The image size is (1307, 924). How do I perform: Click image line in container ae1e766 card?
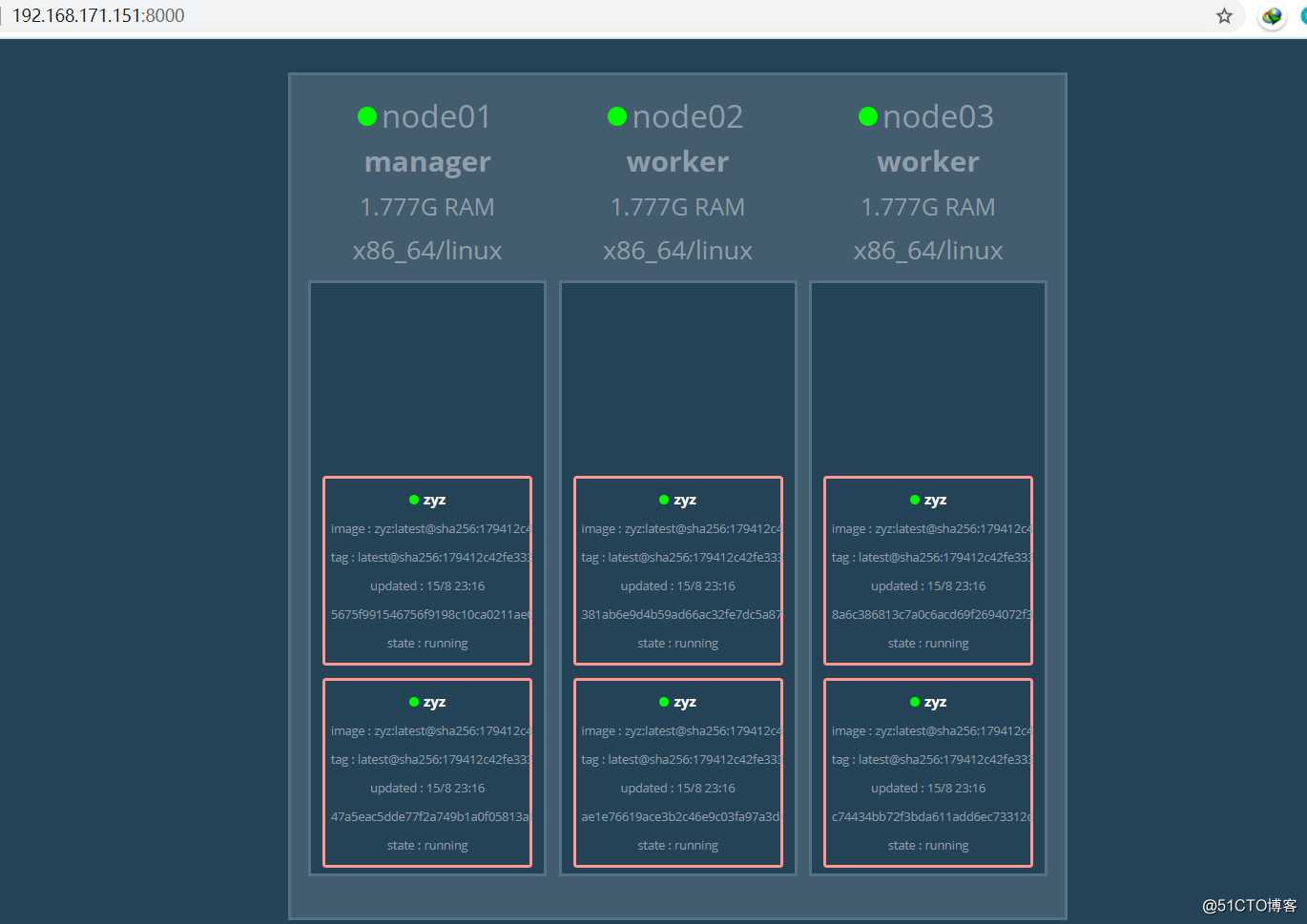point(681,731)
